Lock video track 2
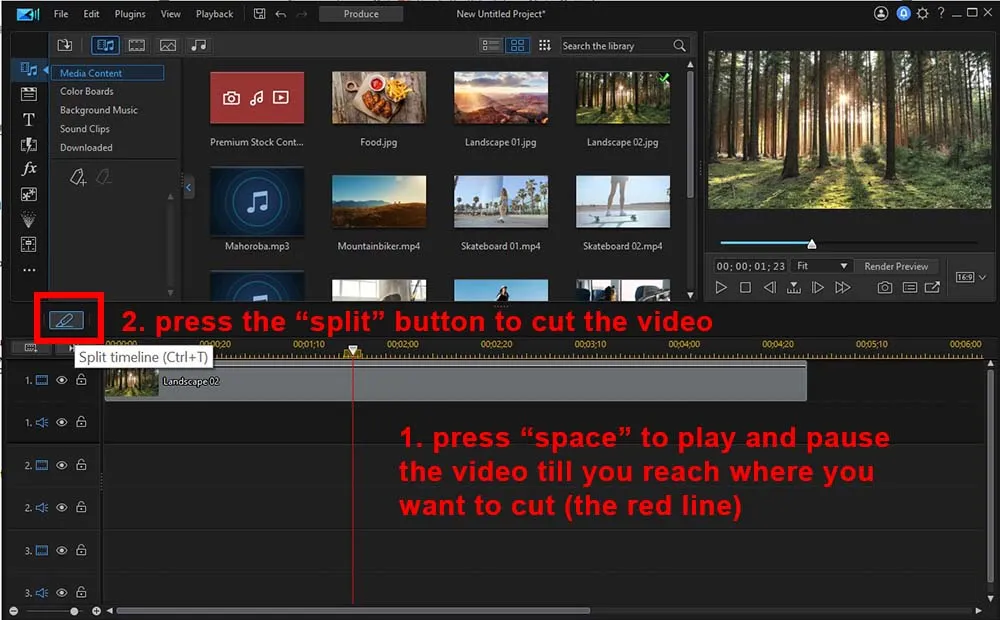This screenshot has height=620, width=1000. (81, 465)
